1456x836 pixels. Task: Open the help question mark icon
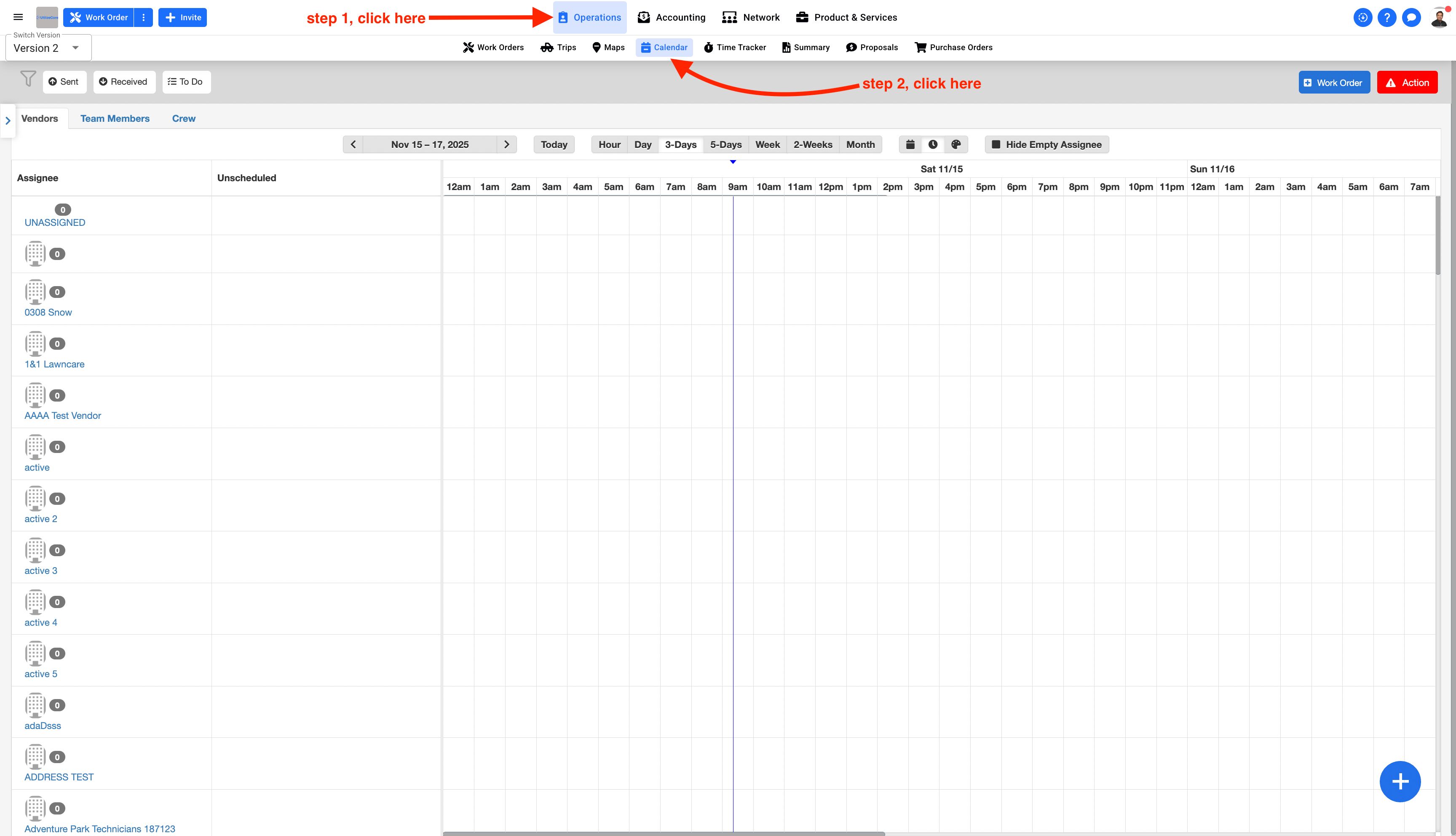tap(1386, 17)
